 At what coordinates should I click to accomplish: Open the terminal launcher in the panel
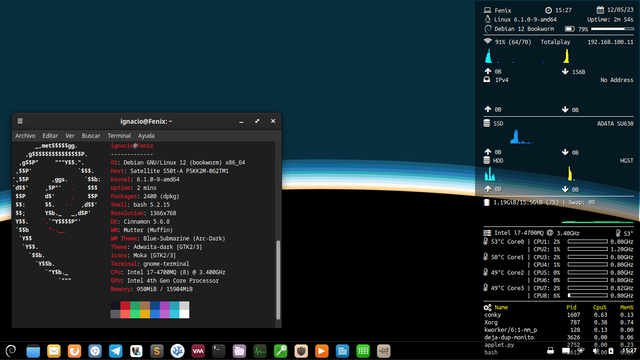pos(218,351)
